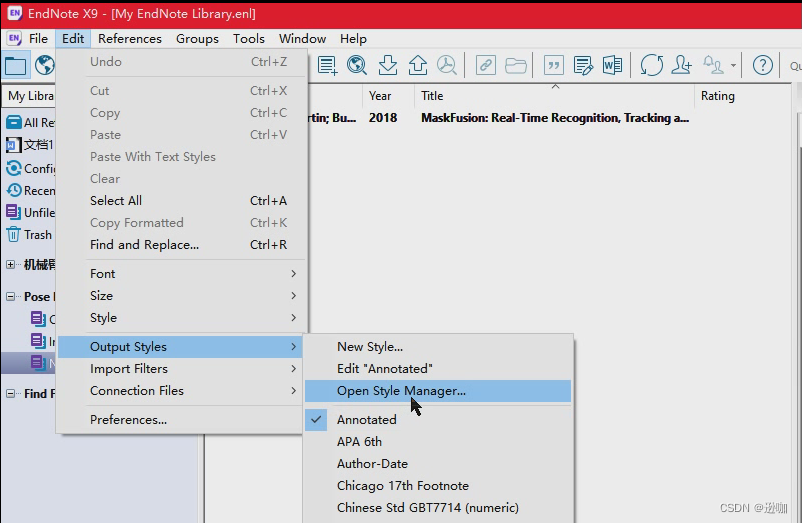The height and width of the screenshot is (523, 802).
Task: Expand the Style submenu
Action: pos(182,317)
